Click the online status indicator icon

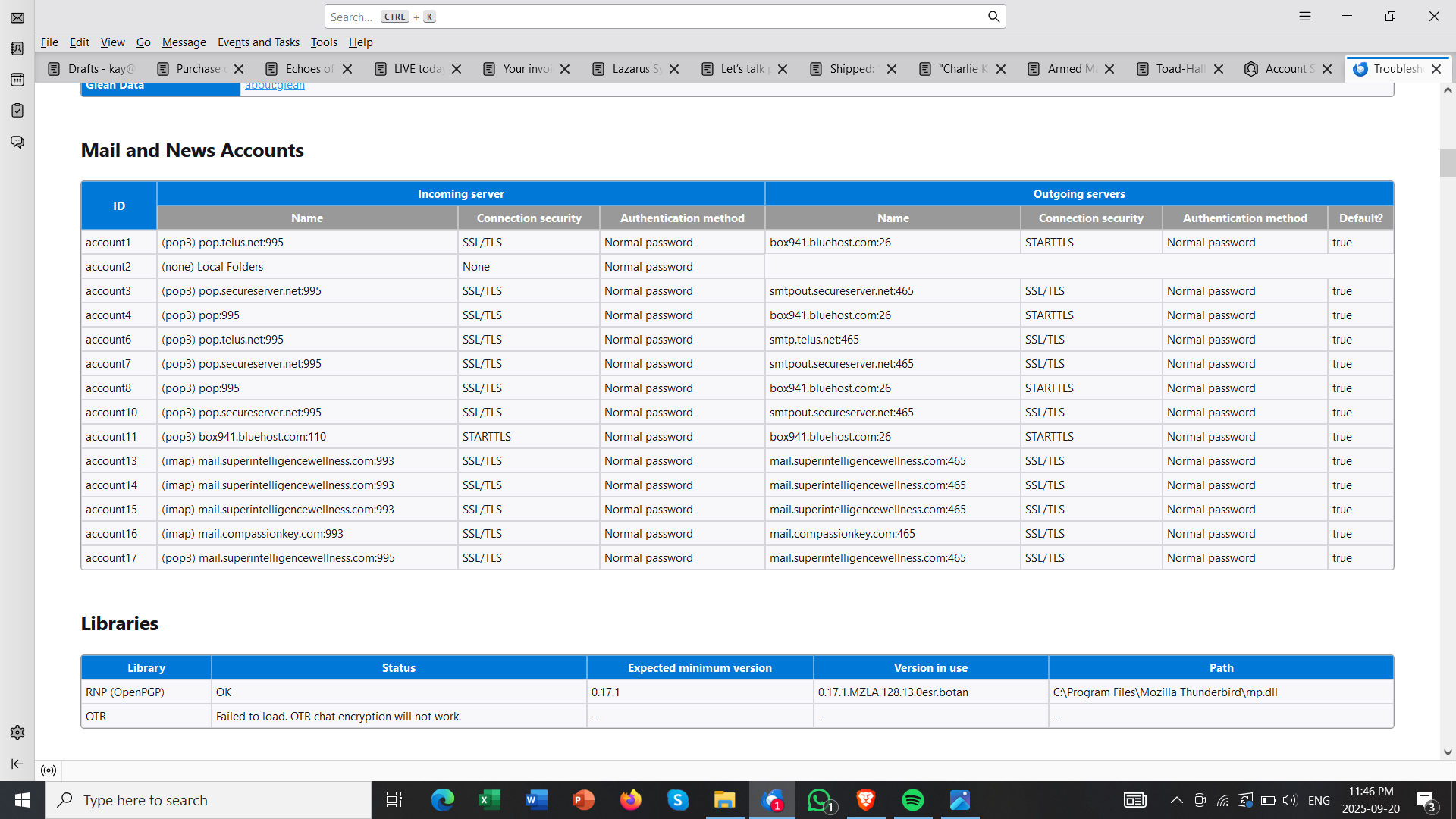pos(49,770)
